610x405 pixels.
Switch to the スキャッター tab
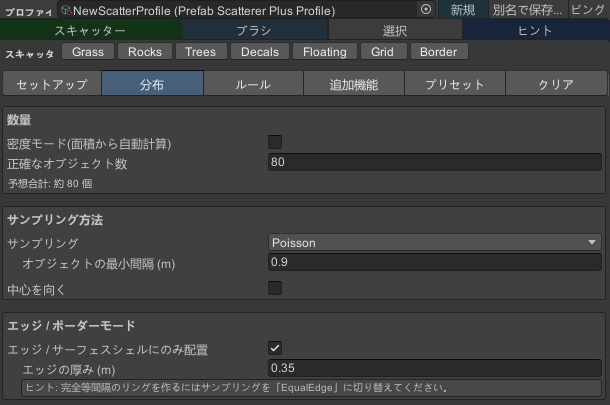(90, 30)
